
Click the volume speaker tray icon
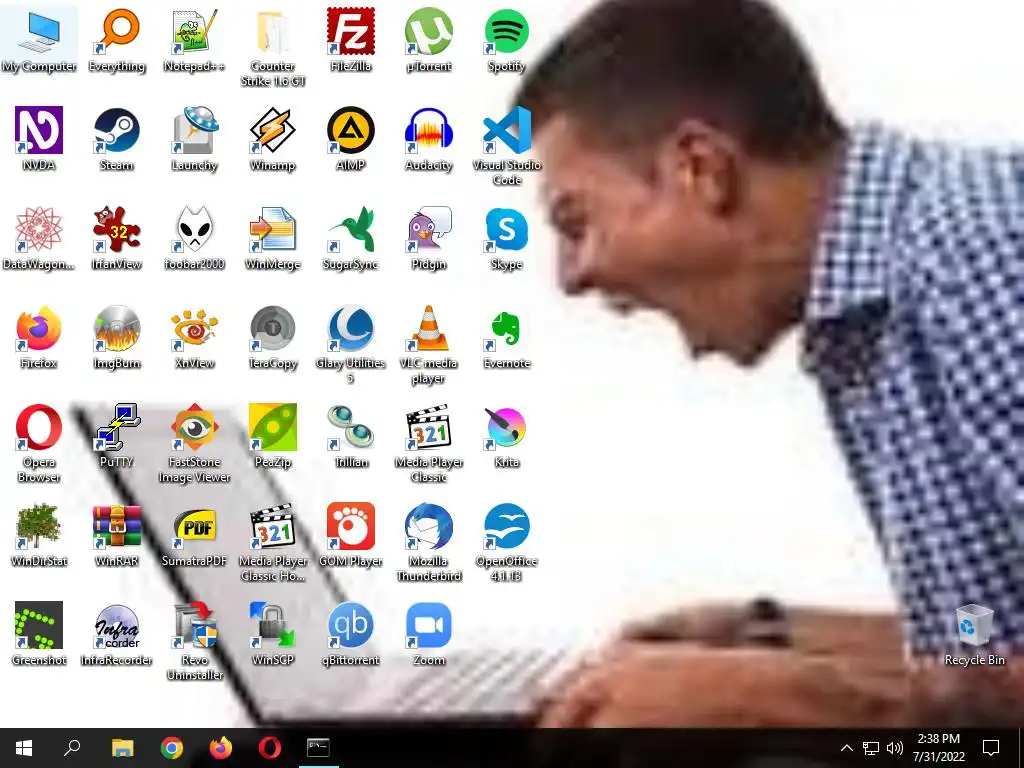point(895,748)
